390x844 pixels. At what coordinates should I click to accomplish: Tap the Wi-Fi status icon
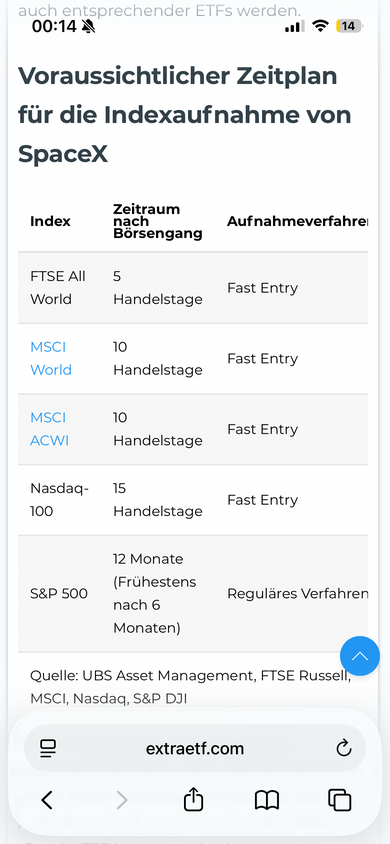click(321, 26)
